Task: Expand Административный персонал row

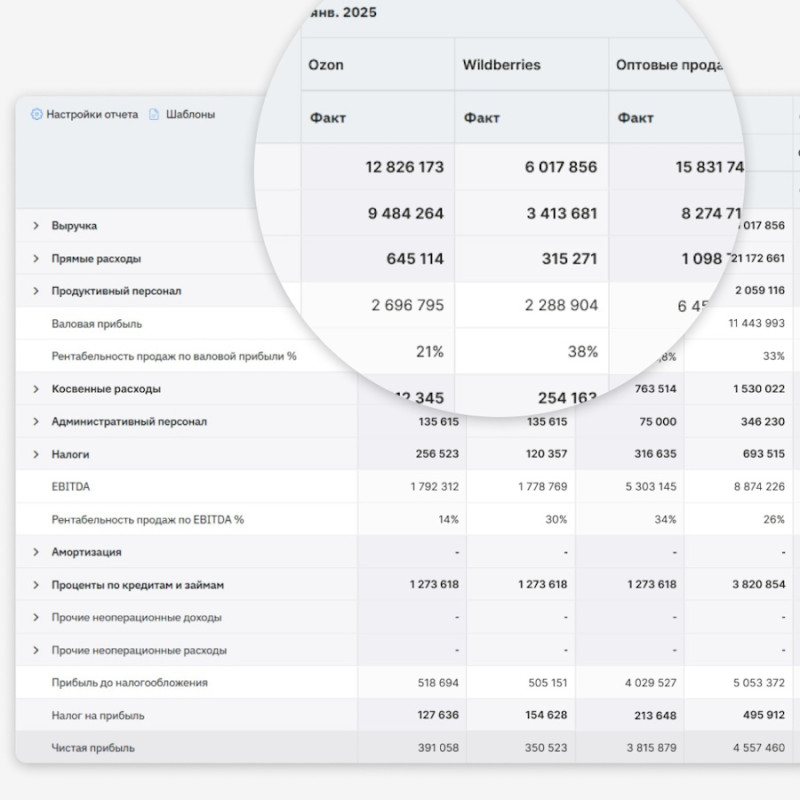Action: point(36,421)
